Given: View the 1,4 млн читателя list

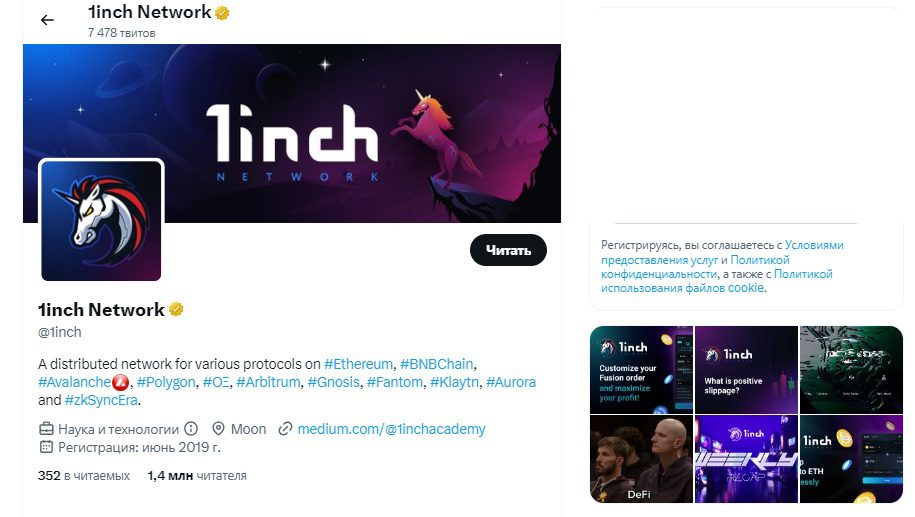Looking at the screenshot, I should [x=197, y=476].
